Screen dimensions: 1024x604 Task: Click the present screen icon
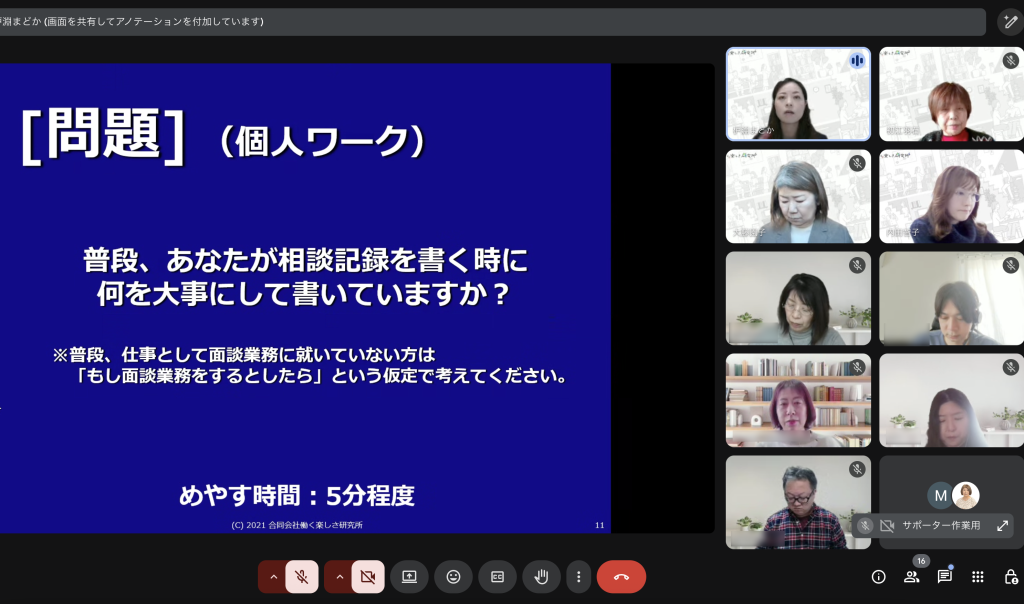pyautogui.click(x=409, y=577)
